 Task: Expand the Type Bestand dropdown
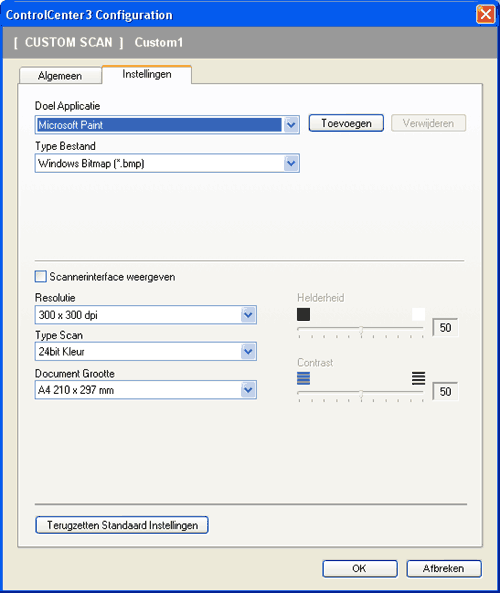point(291,163)
